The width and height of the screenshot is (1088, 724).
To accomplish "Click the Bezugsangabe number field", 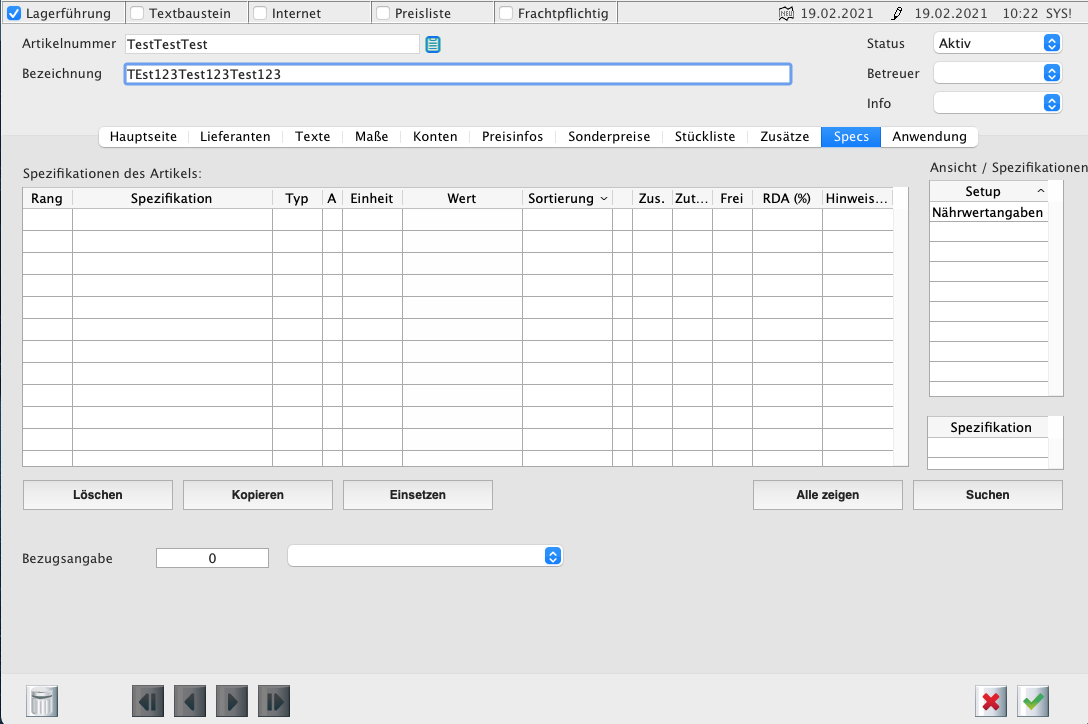I will (212, 558).
